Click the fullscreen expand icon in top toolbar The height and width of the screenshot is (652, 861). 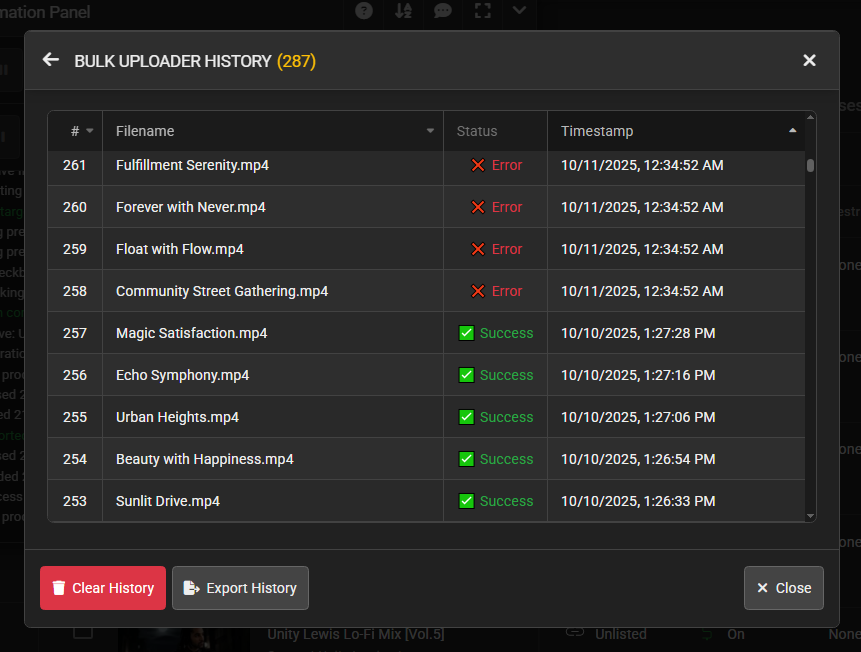pos(483,11)
